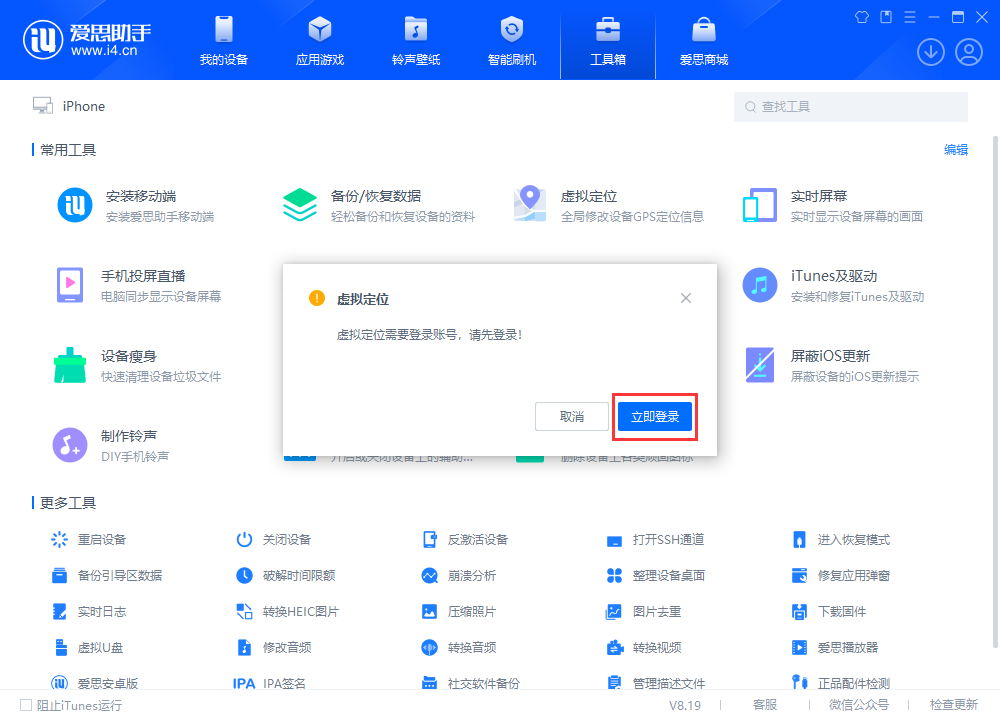Check the 阻止iTunes运行 checkbox
1000x720 pixels.
point(27,705)
